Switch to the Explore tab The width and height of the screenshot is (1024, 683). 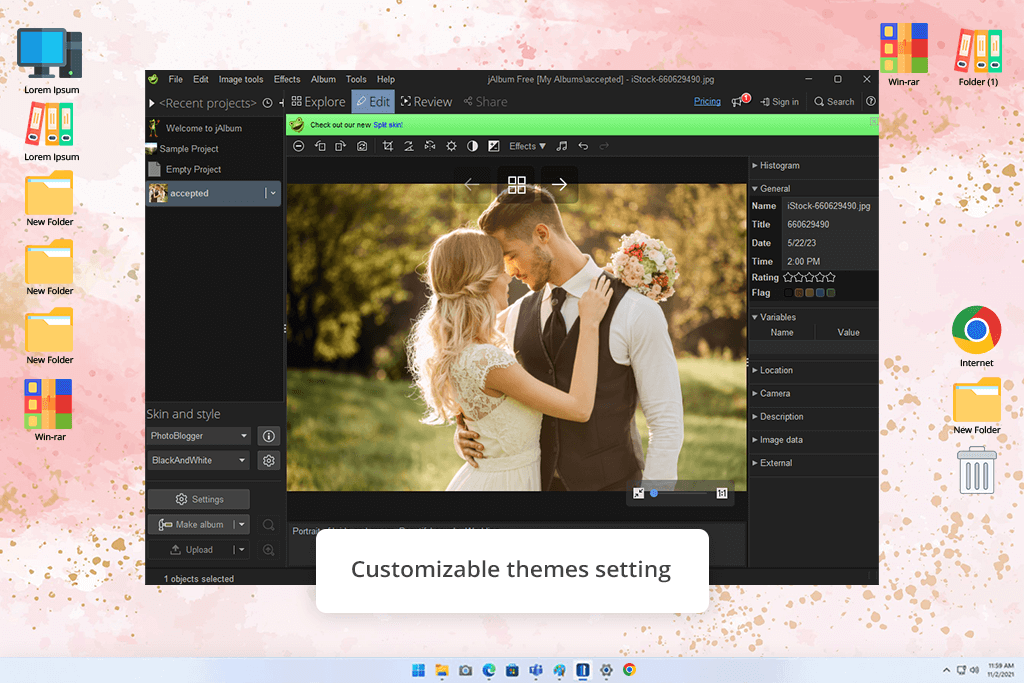click(x=318, y=102)
